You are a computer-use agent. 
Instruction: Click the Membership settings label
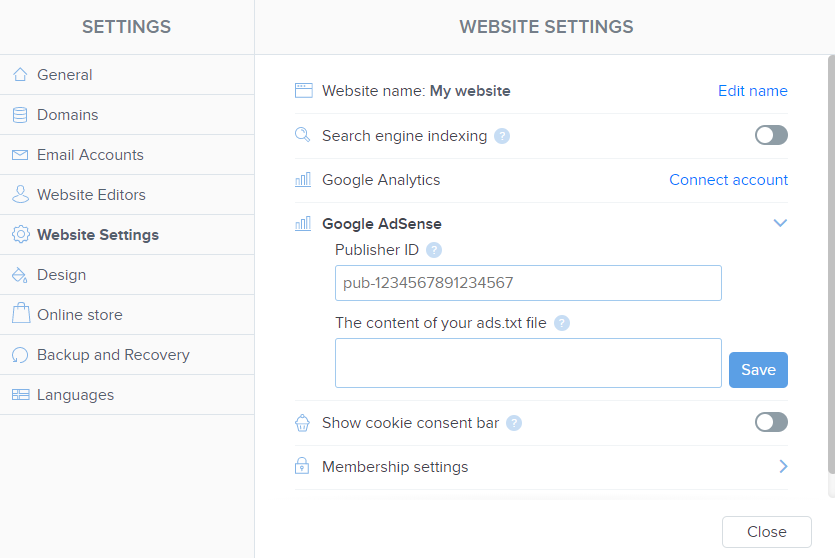pyautogui.click(x=395, y=467)
